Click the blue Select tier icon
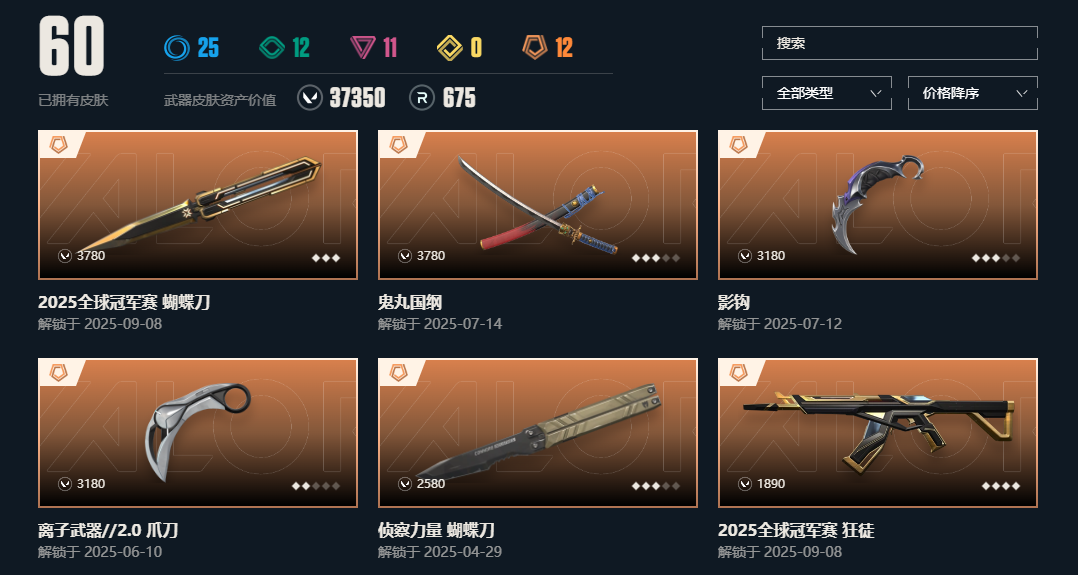The image size is (1078, 575). (x=177, y=47)
